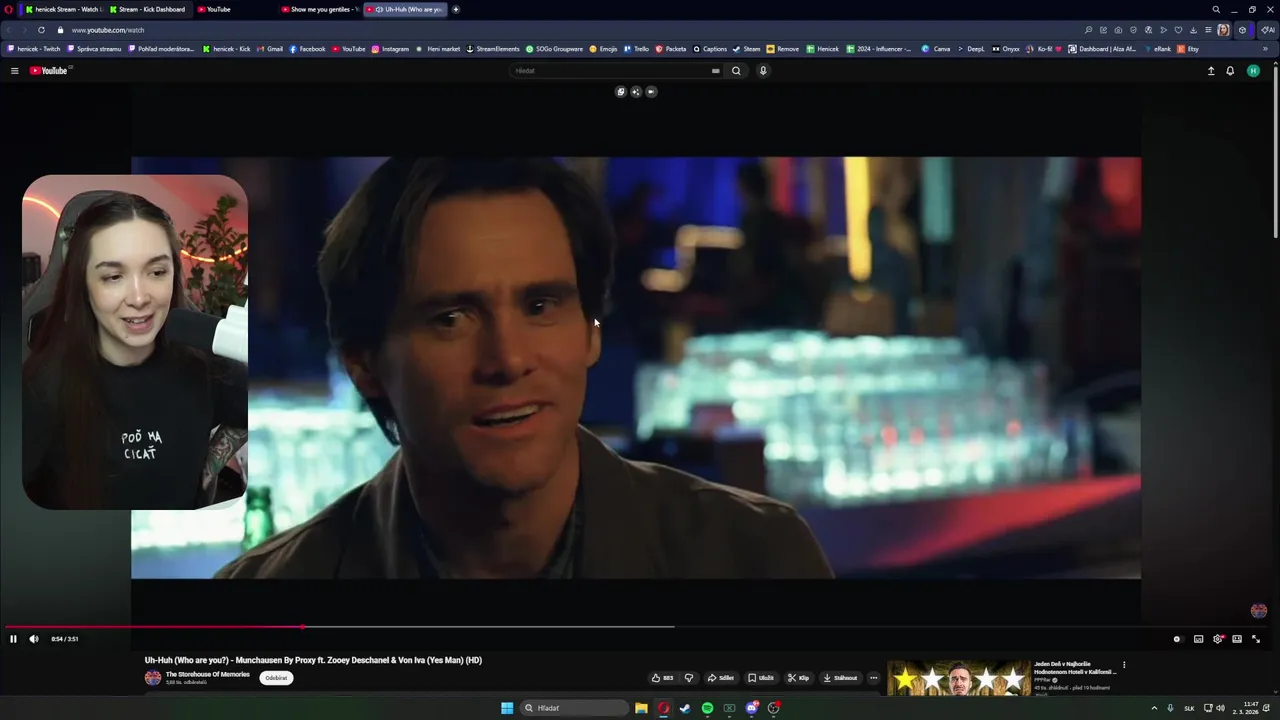Open the Gmail bookmark

pos(270,49)
